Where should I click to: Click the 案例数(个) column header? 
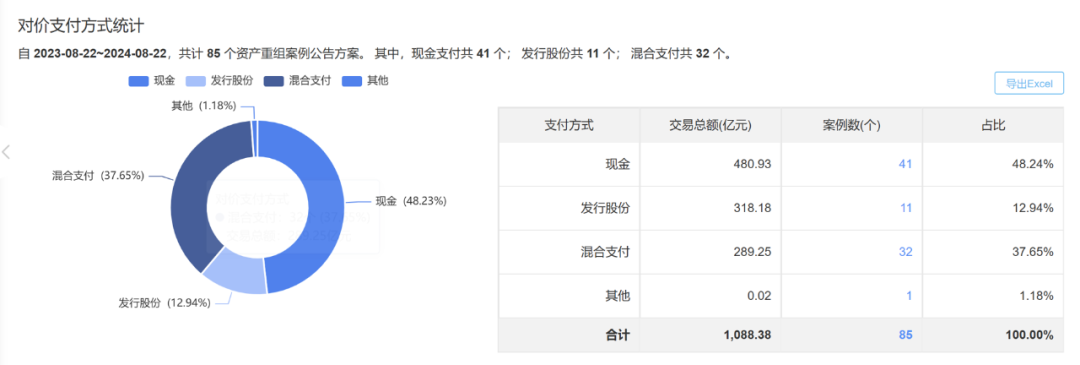click(852, 125)
